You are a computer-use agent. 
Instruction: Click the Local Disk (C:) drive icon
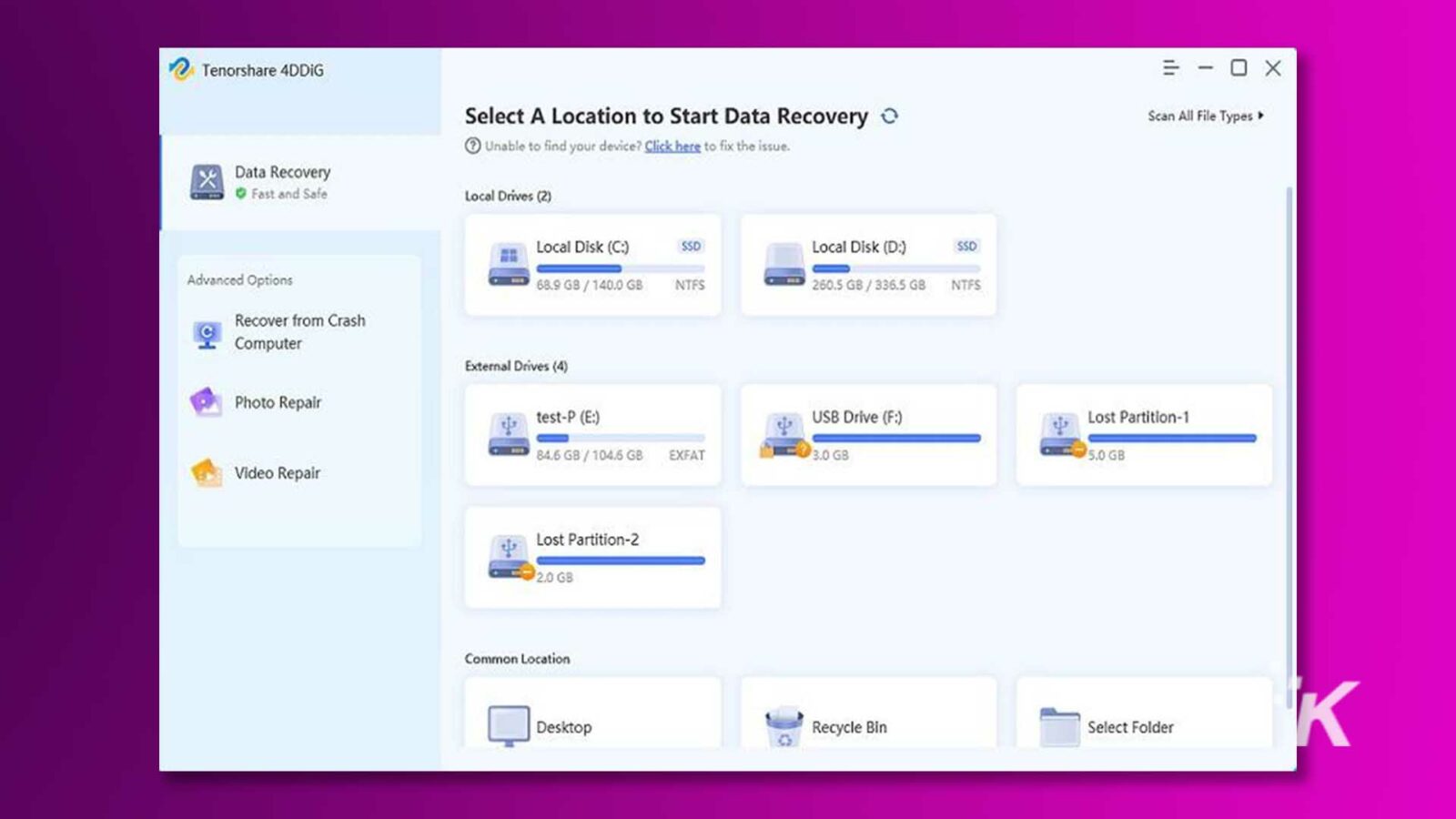coord(509,265)
